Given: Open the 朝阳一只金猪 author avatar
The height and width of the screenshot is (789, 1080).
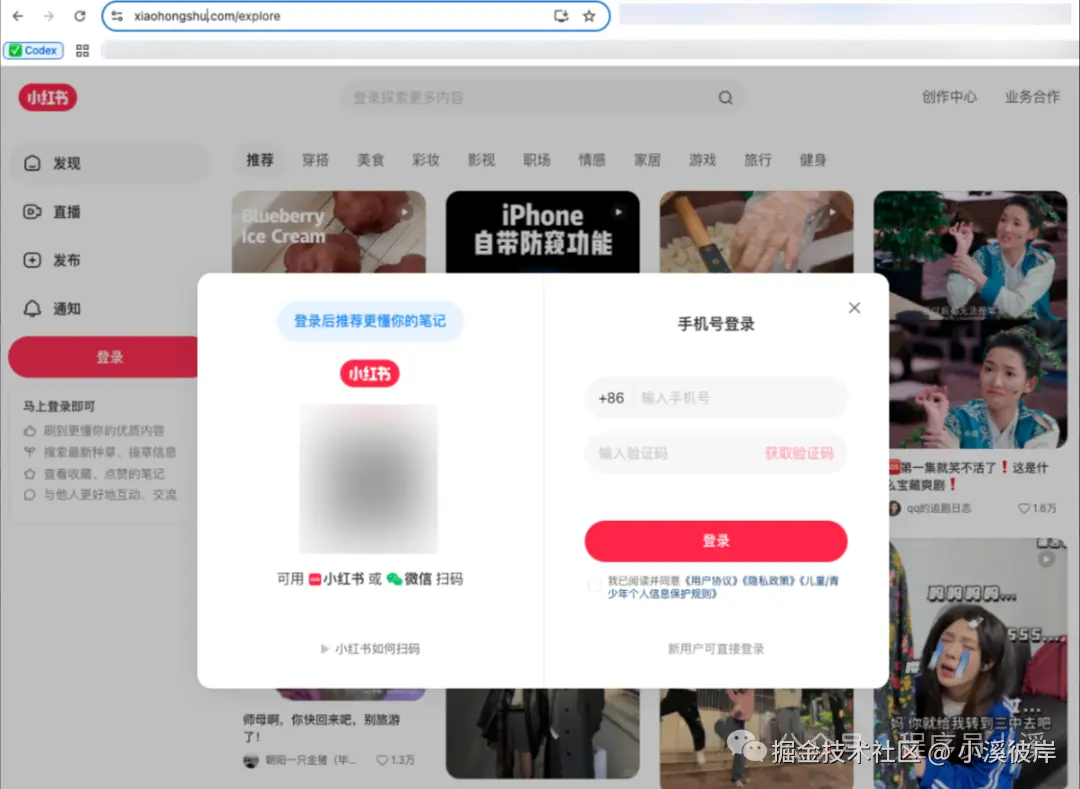Looking at the screenshot, I should pyautogui.click(x=251, y=760).
